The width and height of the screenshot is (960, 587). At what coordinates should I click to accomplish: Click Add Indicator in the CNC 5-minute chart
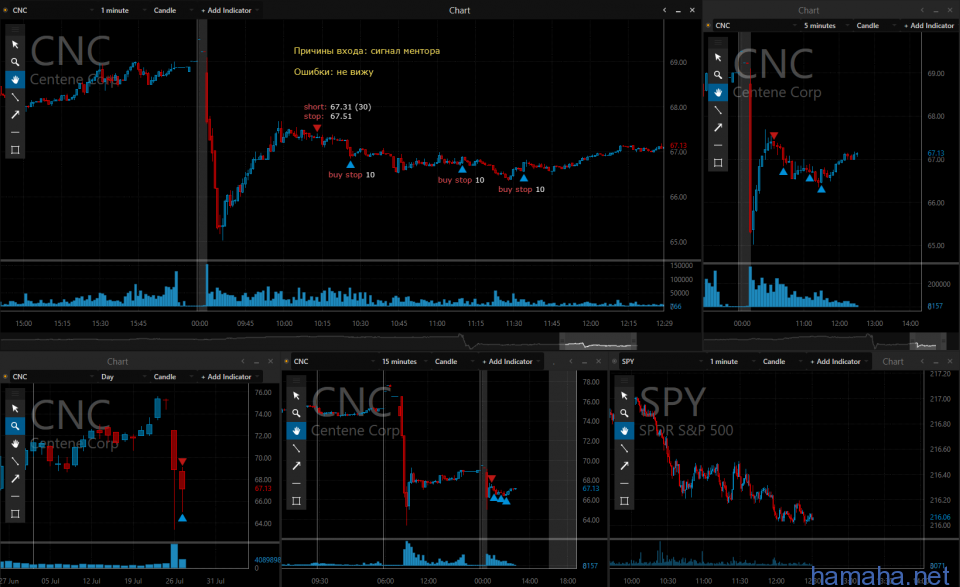coord(929,26)
